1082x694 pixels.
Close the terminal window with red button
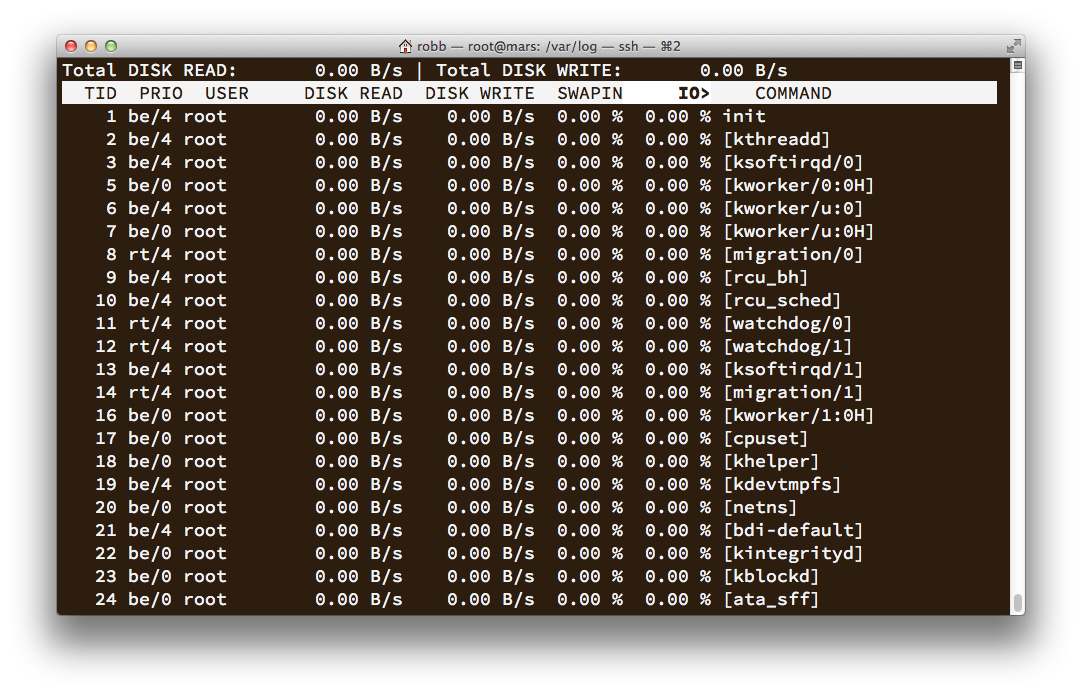coord(71,46)
